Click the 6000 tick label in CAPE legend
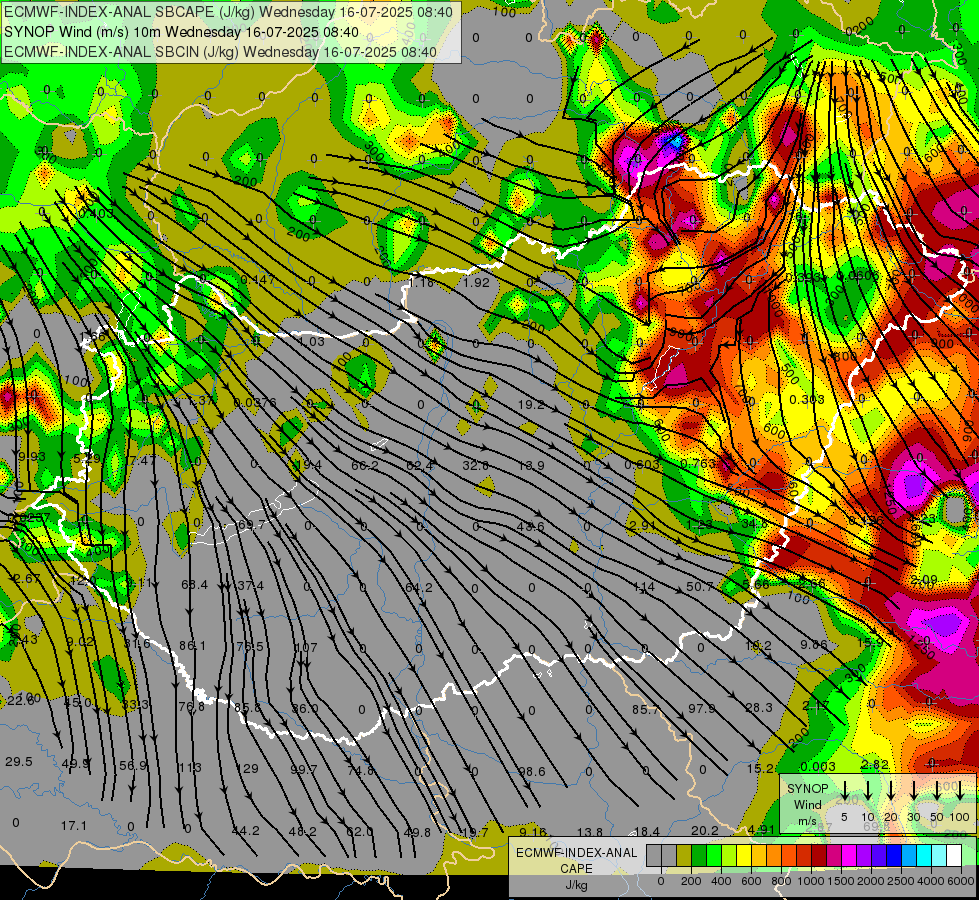The width and height of the screenshot is (979, 900). pyautogui.click(x=960, y=881)
